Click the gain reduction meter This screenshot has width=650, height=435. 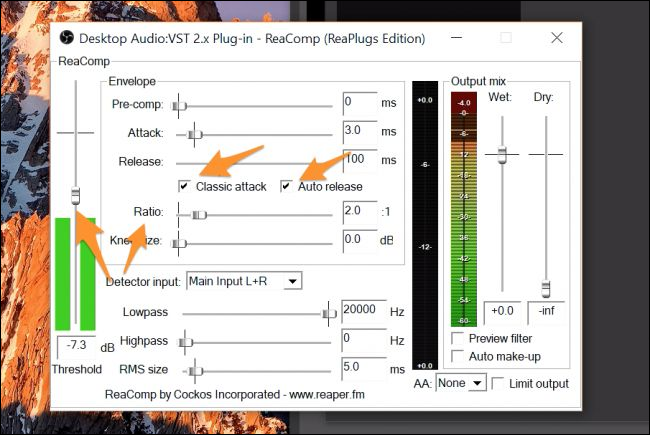(x=425, y=225)
